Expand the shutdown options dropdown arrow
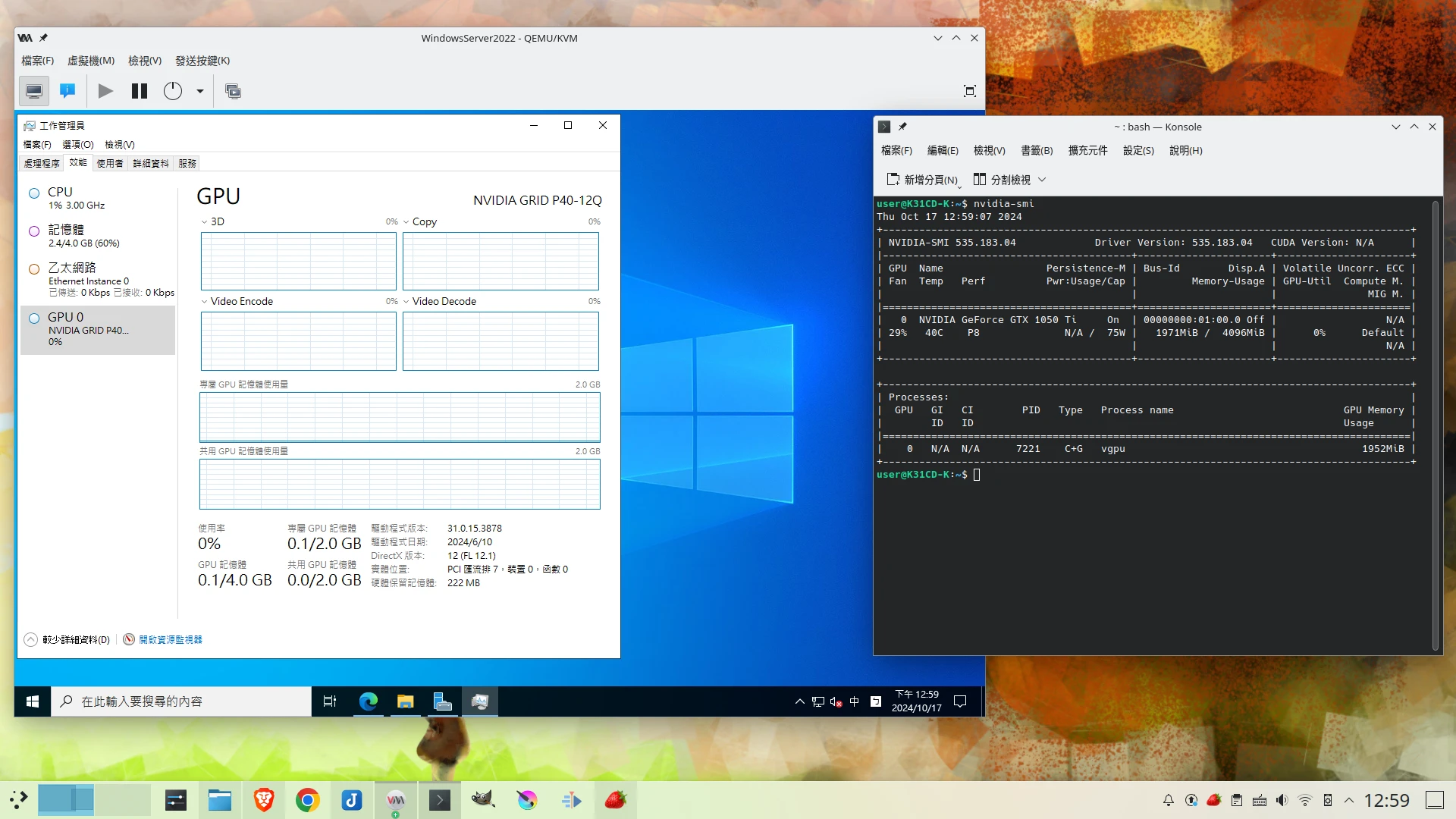The image size is (1456, 819). pos(200,91)
